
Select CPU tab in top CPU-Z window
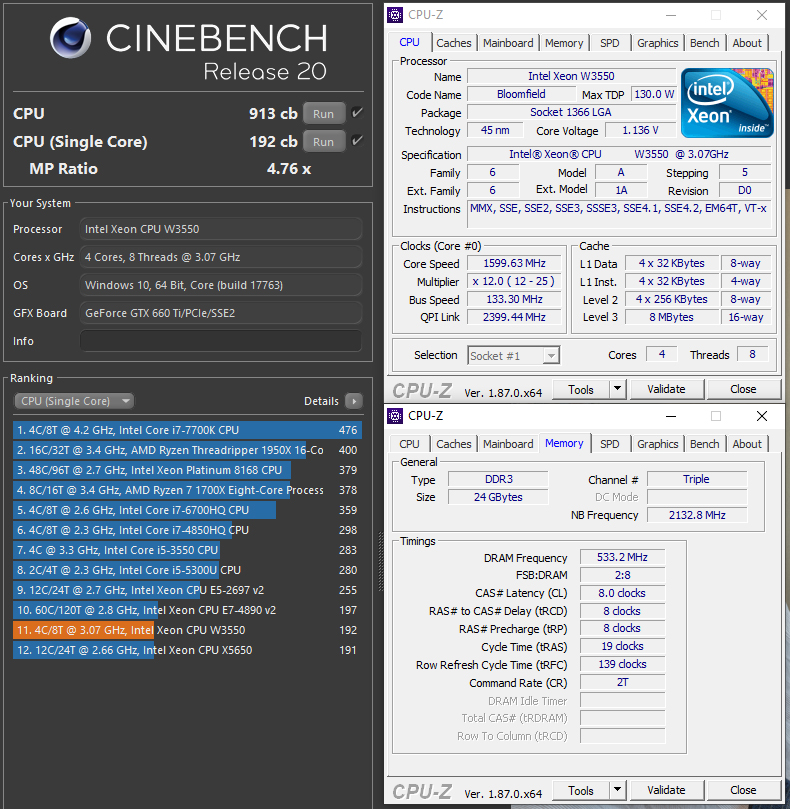(x=409, y=42)
